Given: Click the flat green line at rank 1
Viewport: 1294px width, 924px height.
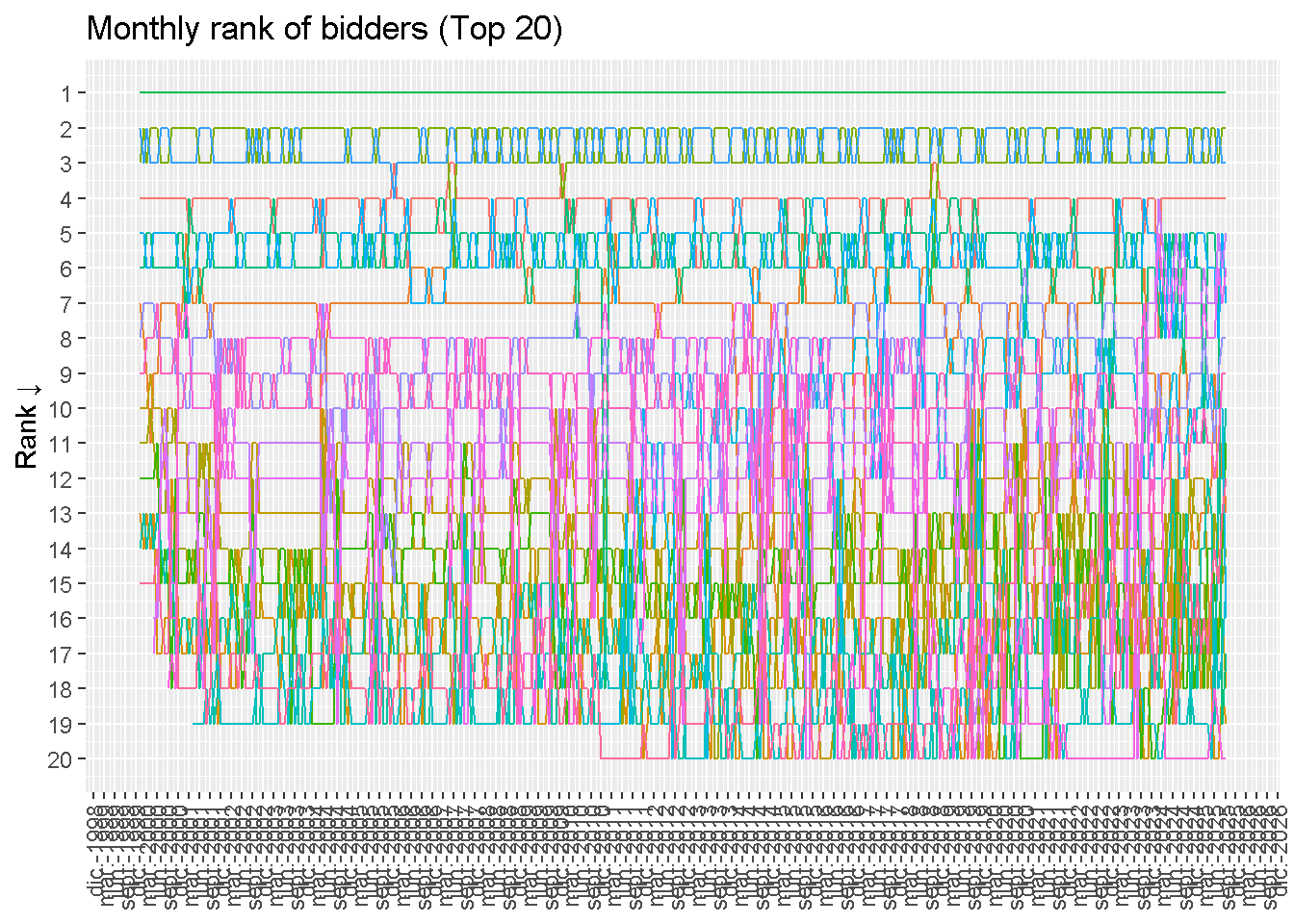Looking at the screenshot, I should click(x=674, y=92).
